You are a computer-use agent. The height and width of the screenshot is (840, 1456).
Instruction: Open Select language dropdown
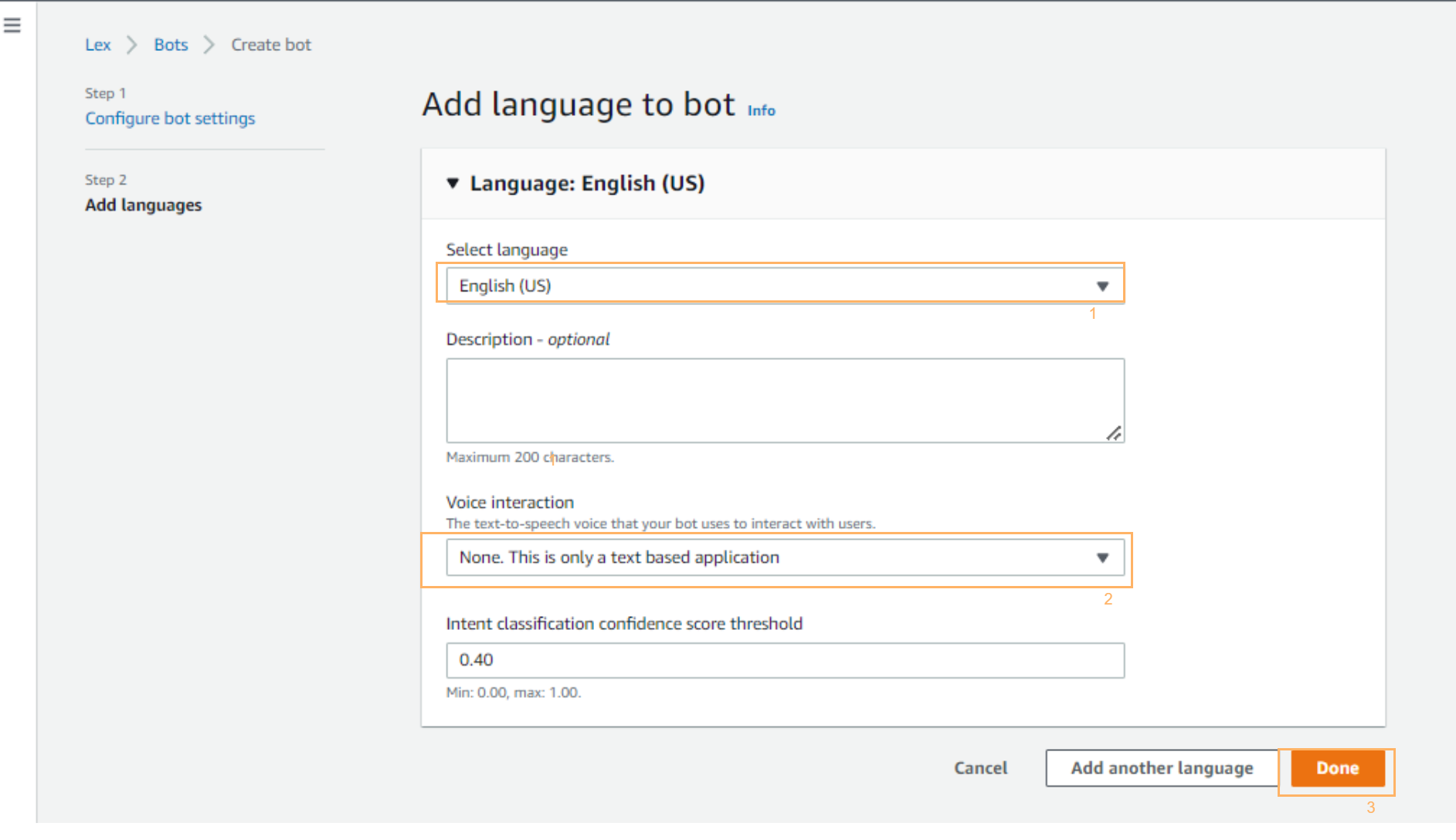tap(785, 286)
